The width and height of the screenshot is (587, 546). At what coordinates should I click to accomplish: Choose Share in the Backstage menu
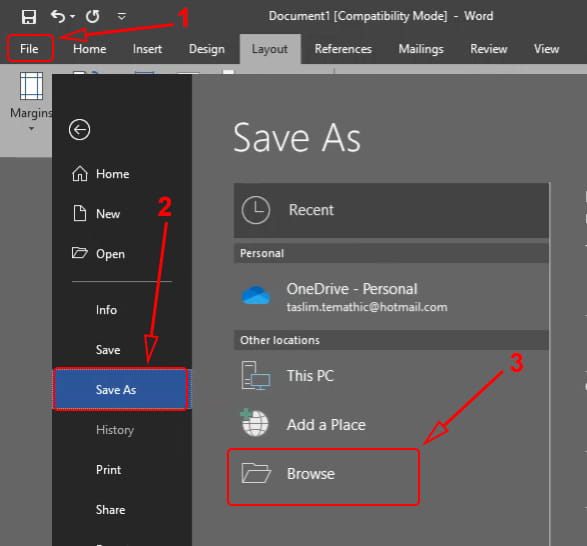click(110, 510)
